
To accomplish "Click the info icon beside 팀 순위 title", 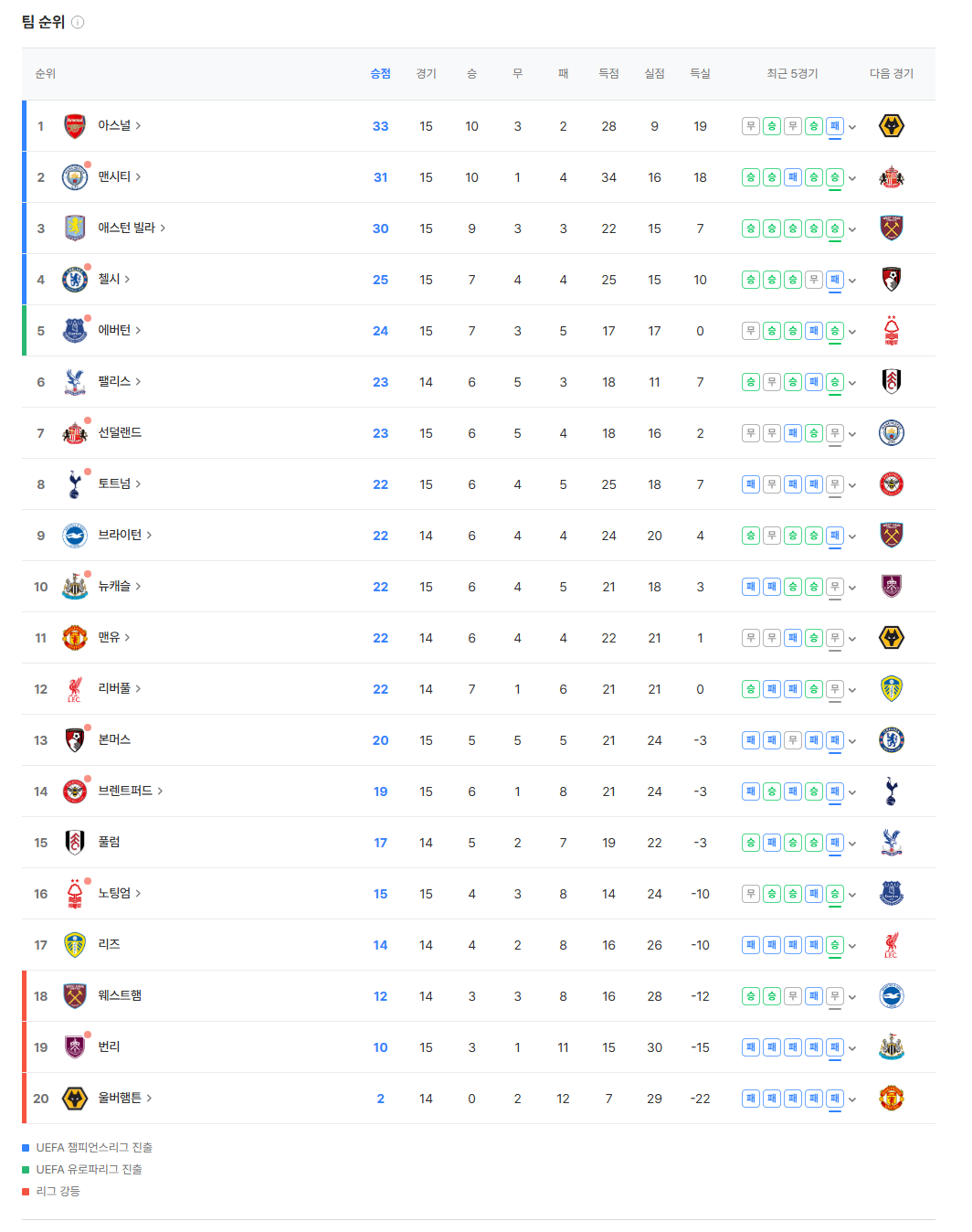I will [x=78, y=22].
